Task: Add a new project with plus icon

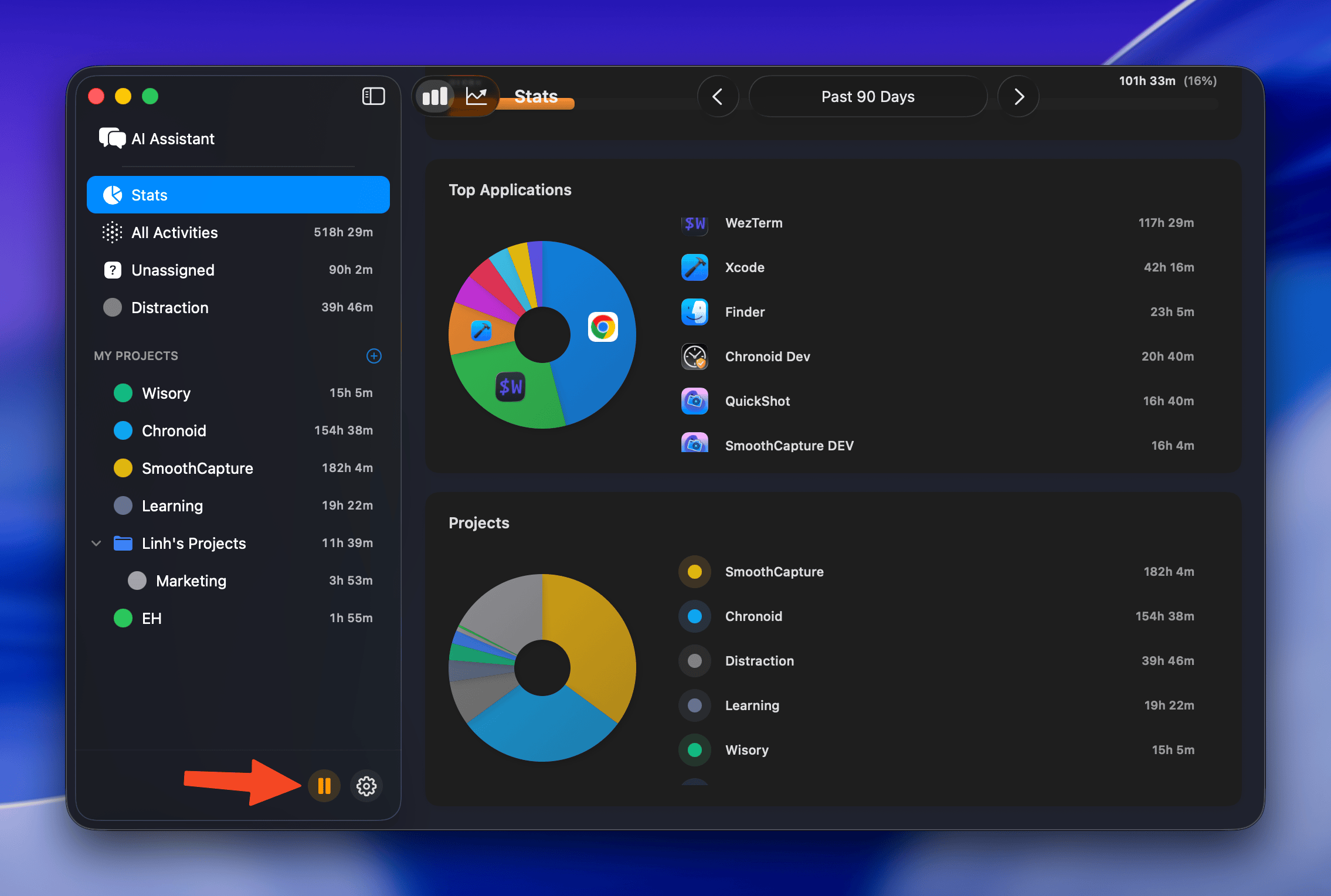Action: tap(374, 356)
